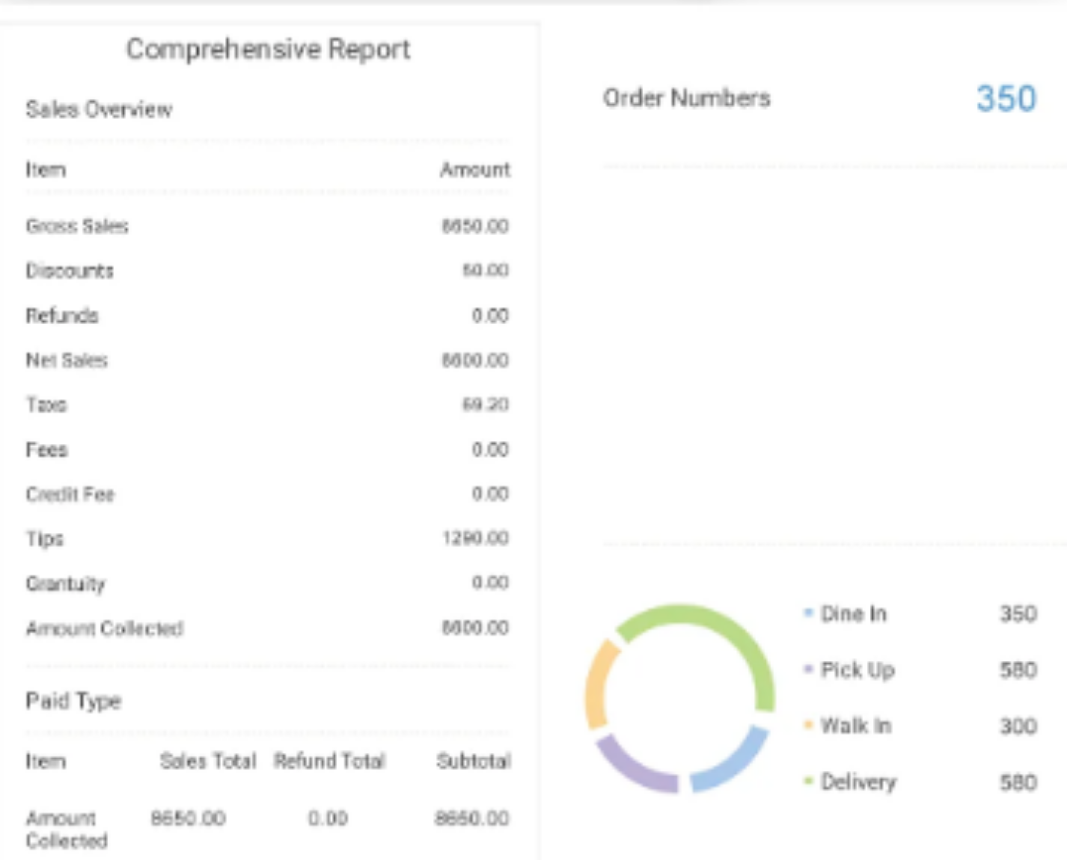Viewport: 1067px width, 860px height.
Task: Click the Pick Up legend label
Action: [857, 670]
